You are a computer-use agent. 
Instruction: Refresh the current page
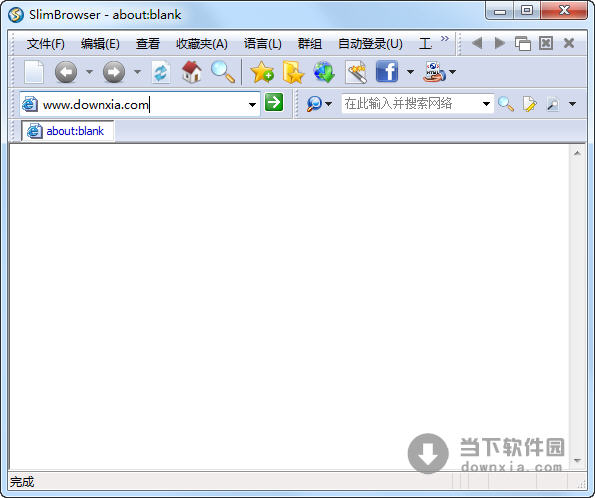click(x=161, y=72)
